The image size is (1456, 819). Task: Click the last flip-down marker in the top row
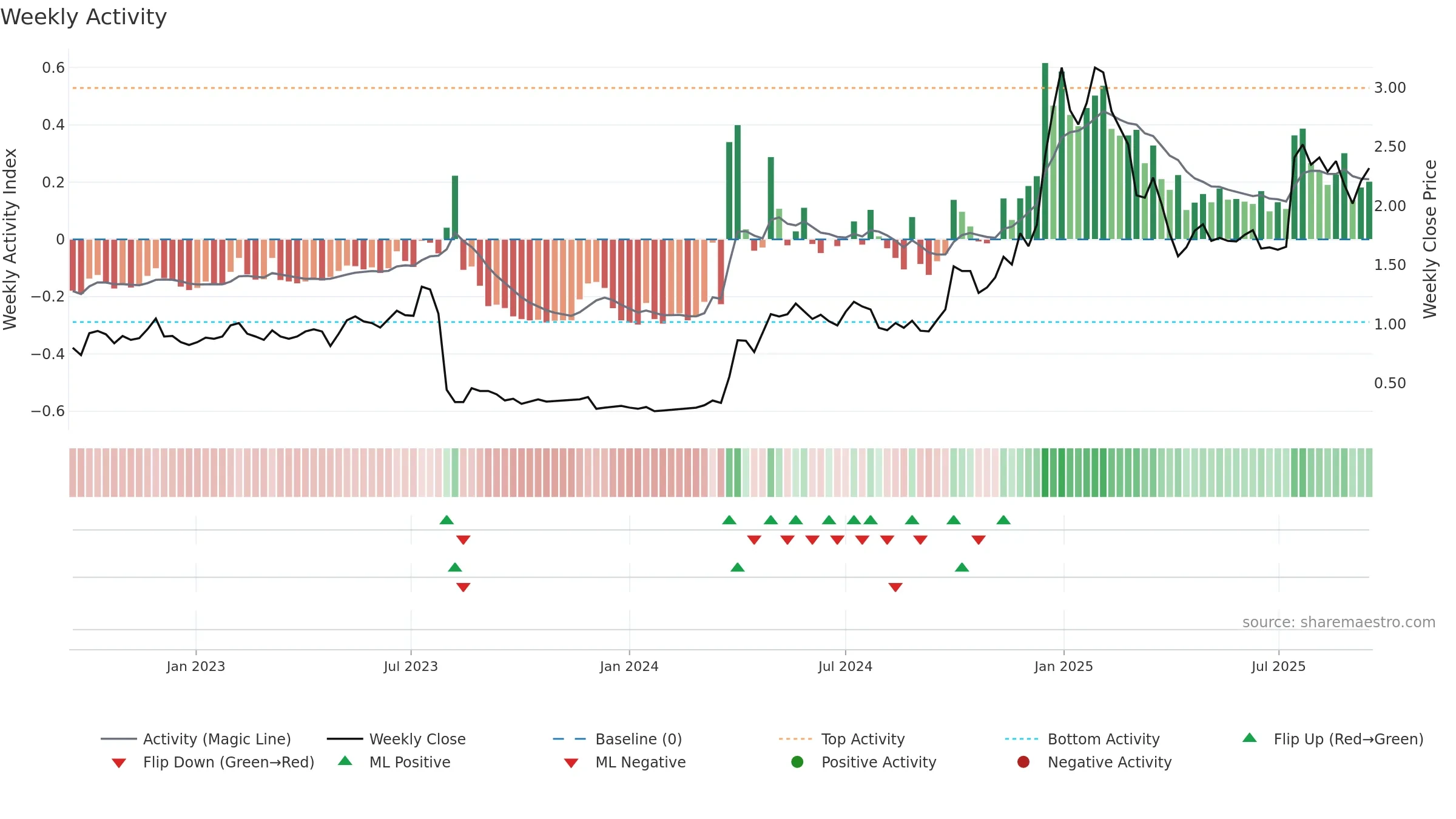(x=979, y=540)
